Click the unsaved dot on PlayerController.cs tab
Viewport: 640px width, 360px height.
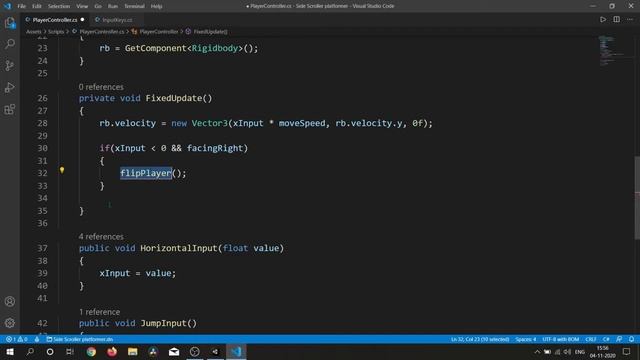82,20
